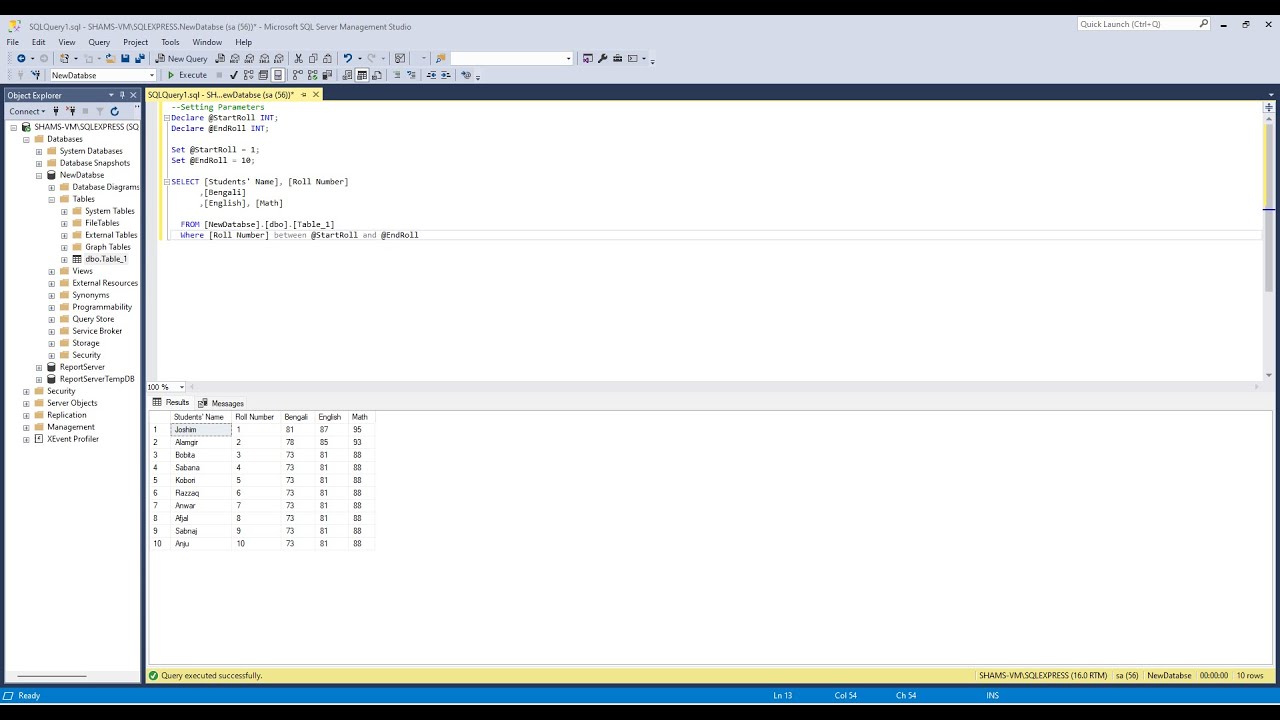Expand the dbo.Table_1 node
1280x720 pixels.
click(64, 259)
